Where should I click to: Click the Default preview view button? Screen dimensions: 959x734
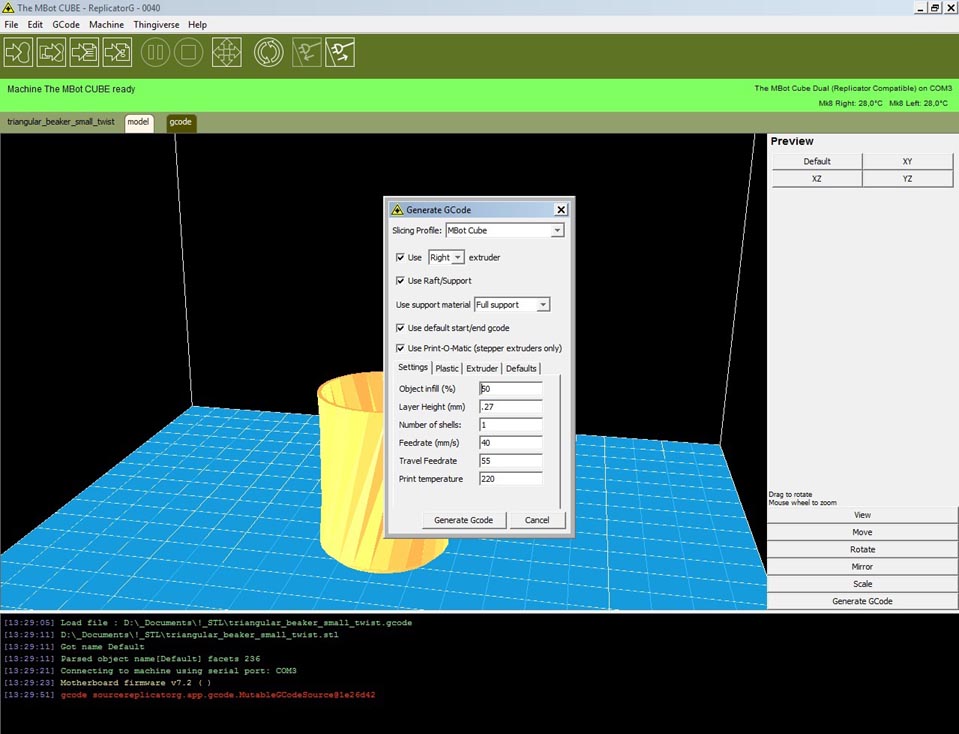click(817, 161)
